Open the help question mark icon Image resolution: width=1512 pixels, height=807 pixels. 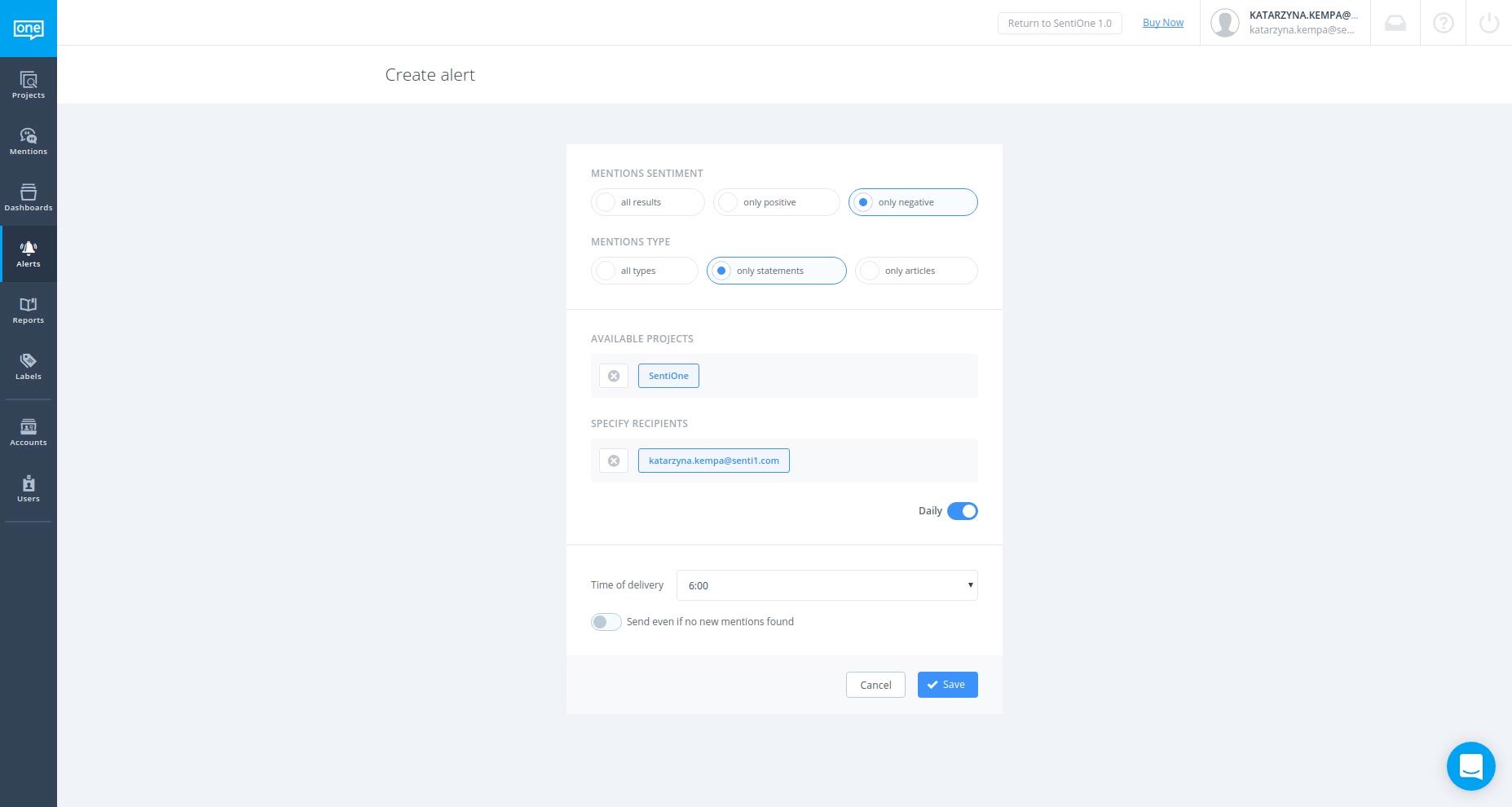point(1444,23)
